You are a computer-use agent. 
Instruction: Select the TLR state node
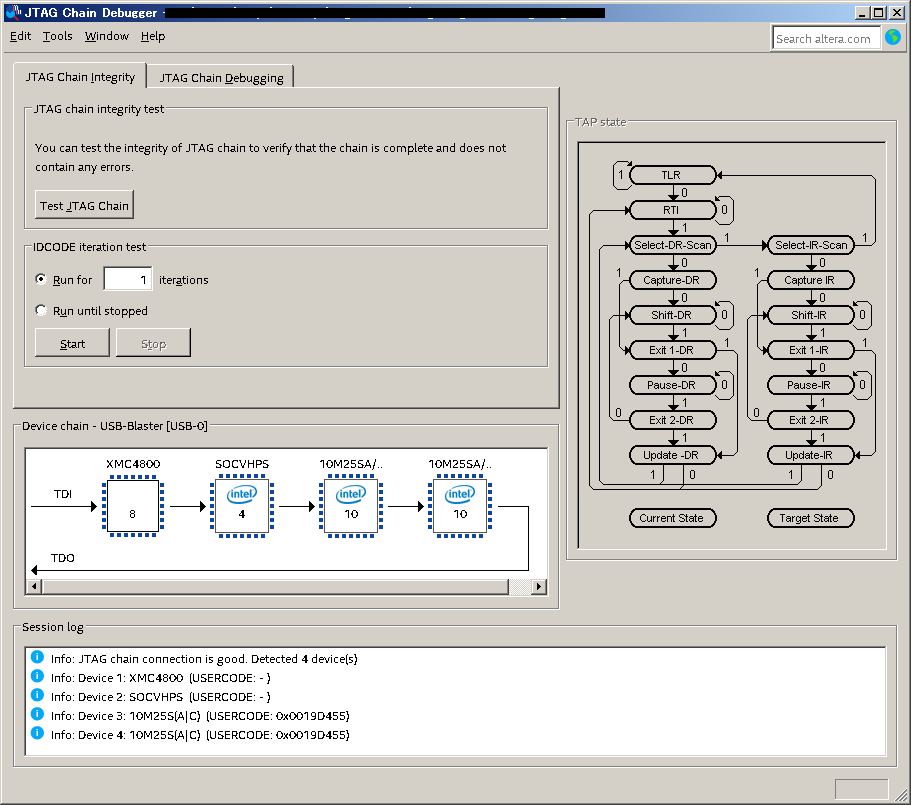[x=673, y=175]
